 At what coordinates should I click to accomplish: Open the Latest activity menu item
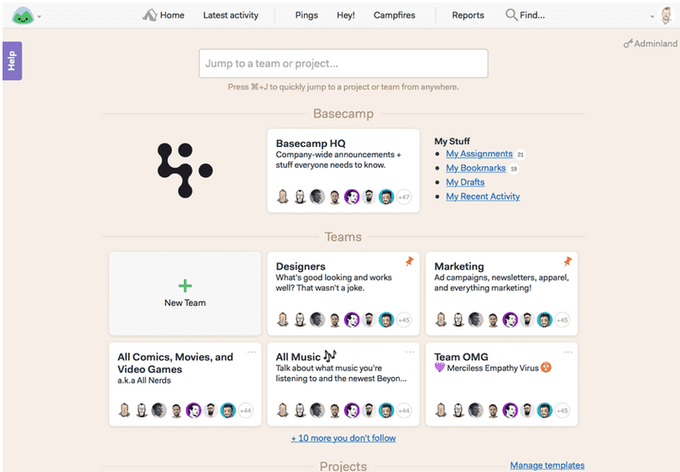tap(230, 15)
